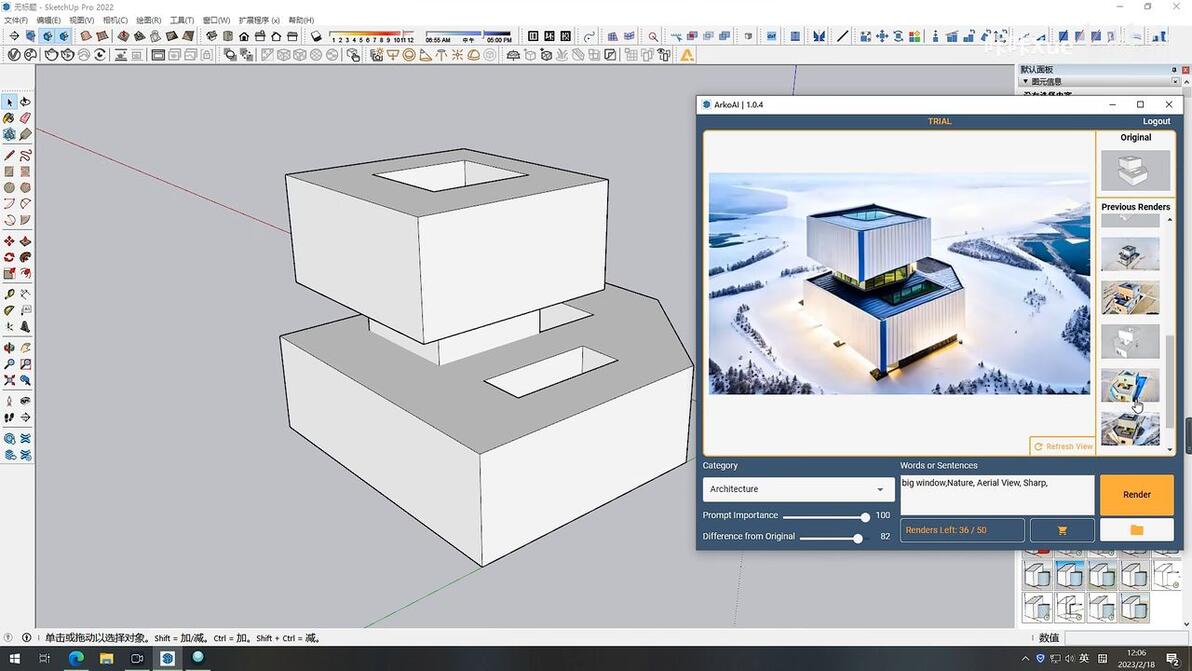Open the 文件(F) menu
This screenshot has width=1192, height=671.
click(16, 20)
